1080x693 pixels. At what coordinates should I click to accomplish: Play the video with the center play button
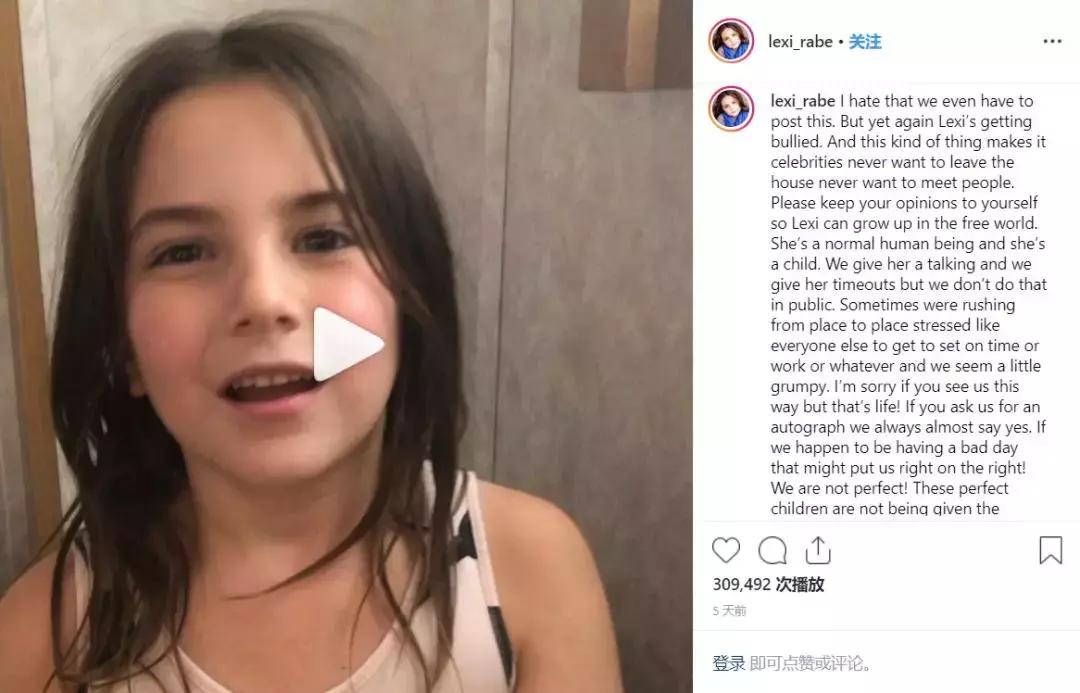point(348,344)
